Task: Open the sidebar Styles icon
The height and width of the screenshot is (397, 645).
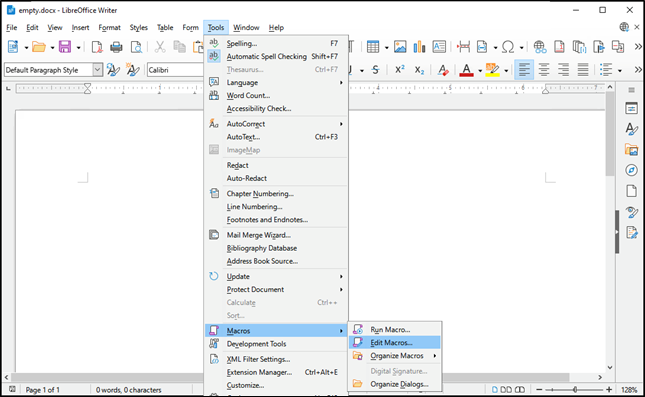Action: pyautogui.click(x=631, y=129)
